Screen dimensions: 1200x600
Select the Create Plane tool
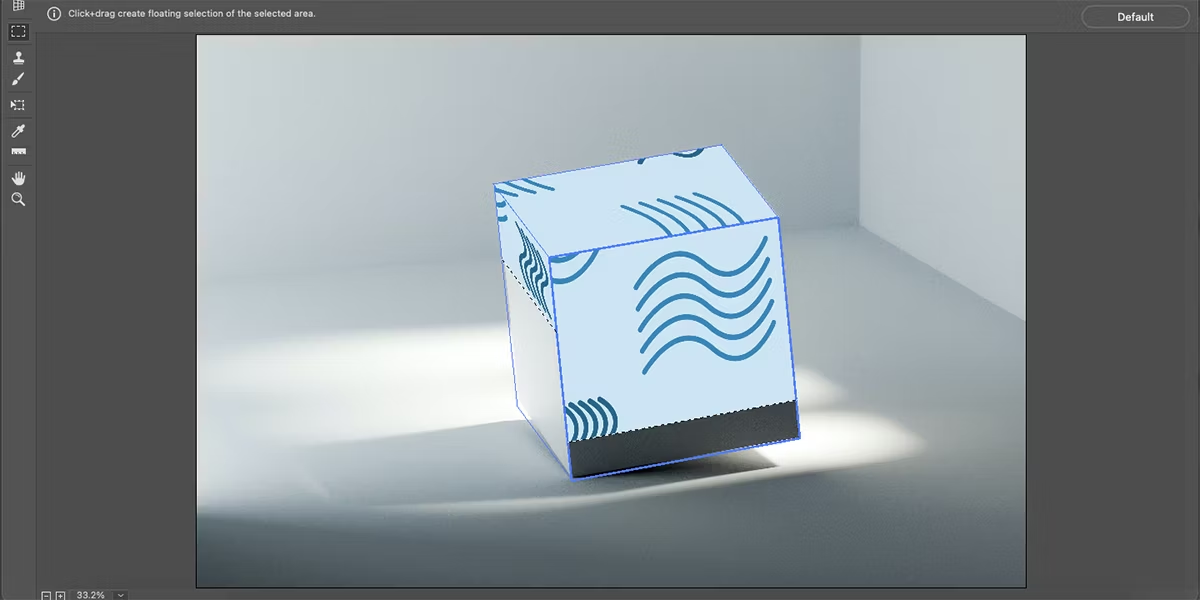point(18,6)
